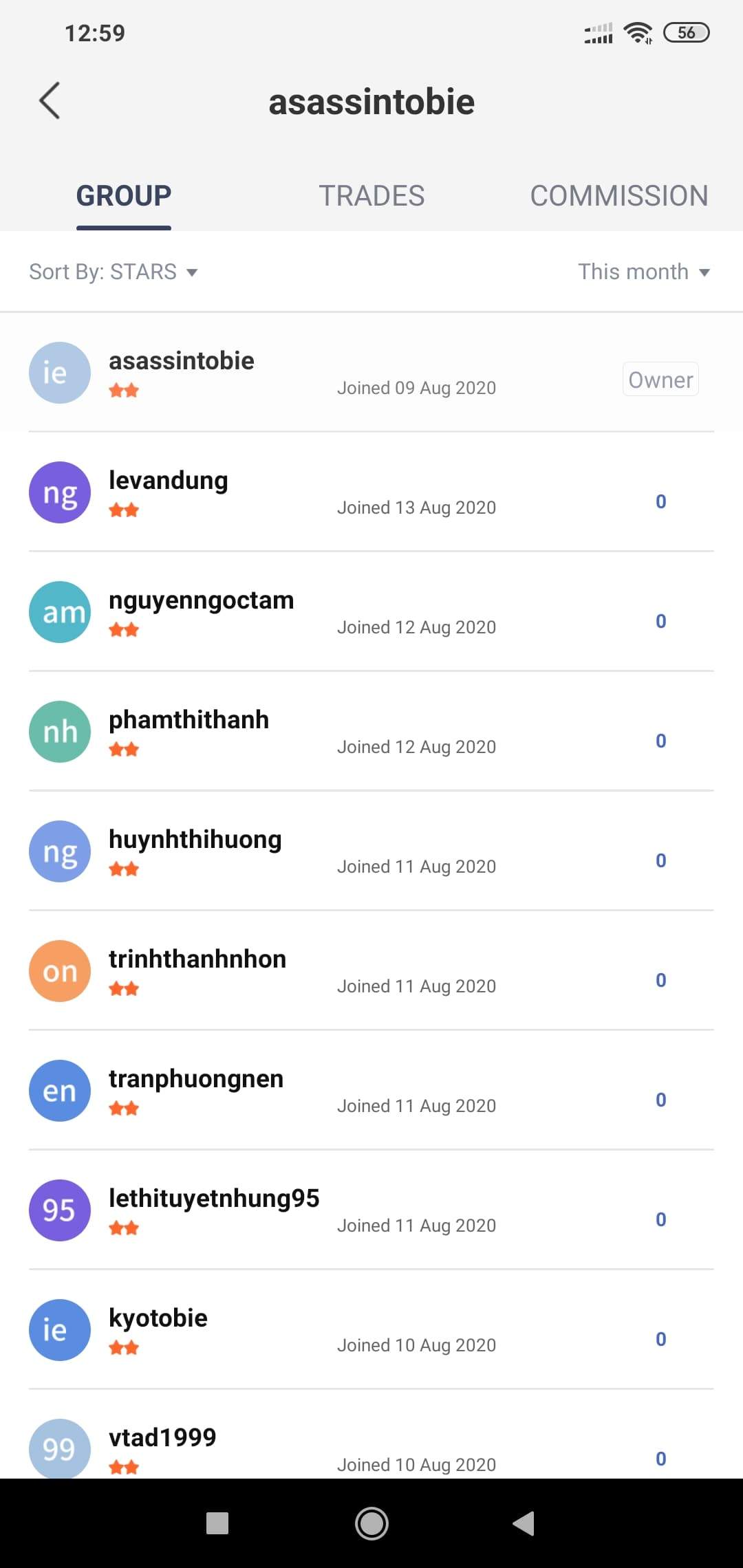
Task: Tap trinhthanhnhon's orange avatar
Action: 60,971
